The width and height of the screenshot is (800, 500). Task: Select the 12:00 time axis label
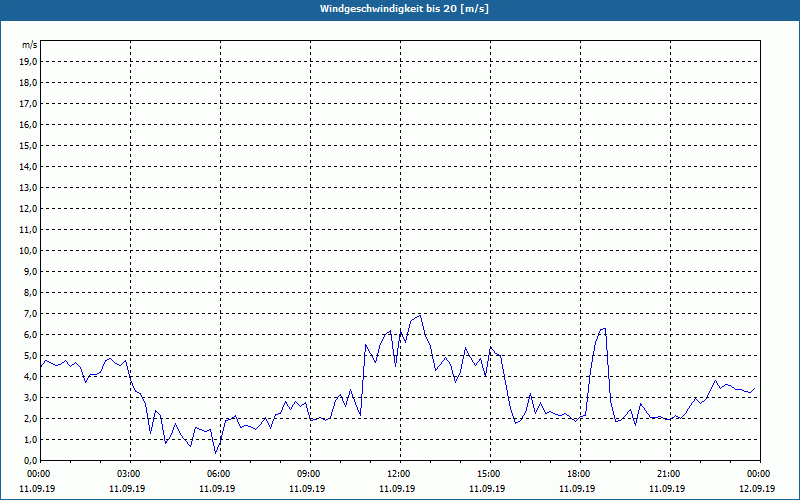399,473
